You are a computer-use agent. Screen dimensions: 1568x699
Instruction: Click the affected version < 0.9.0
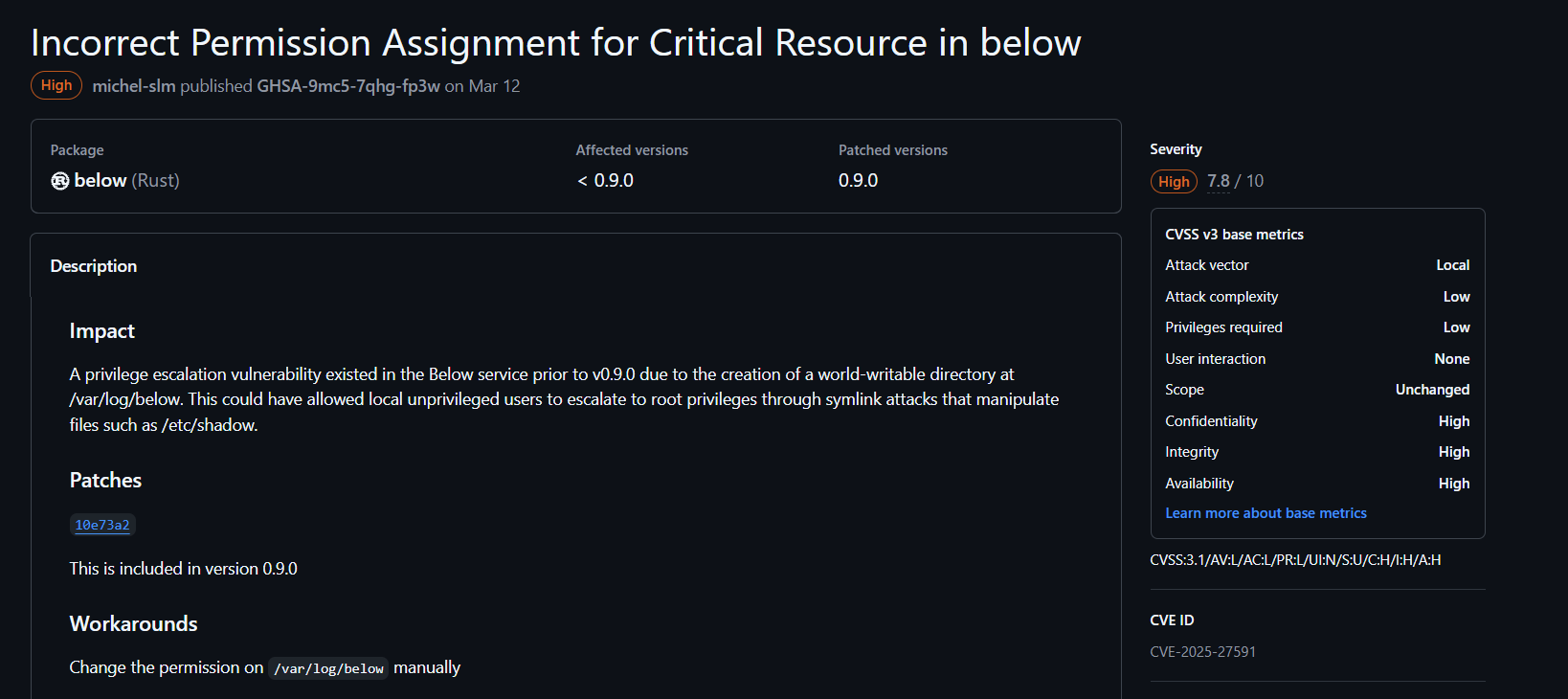coord(605,181)
